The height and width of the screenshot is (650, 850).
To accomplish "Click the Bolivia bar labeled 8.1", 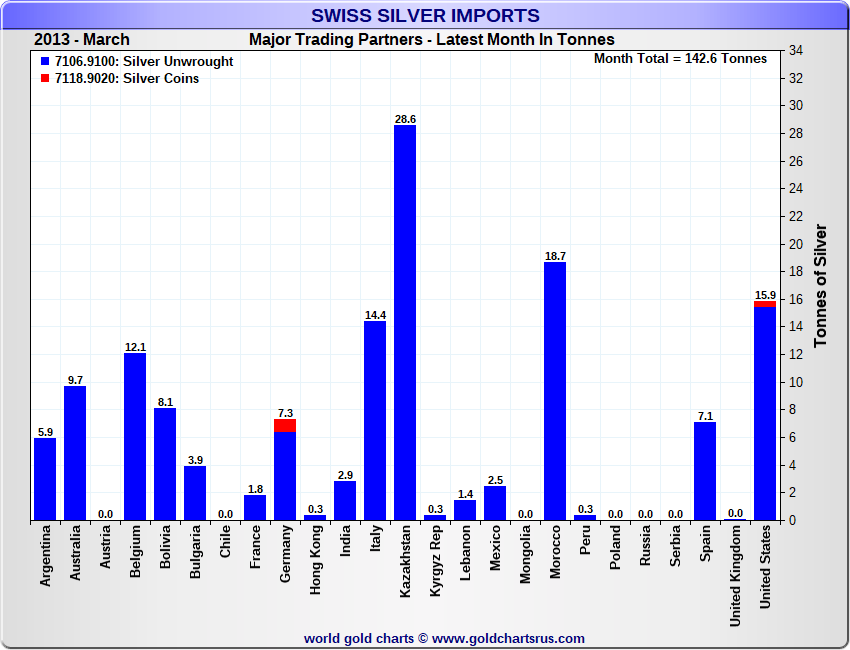I will point(165,464).
